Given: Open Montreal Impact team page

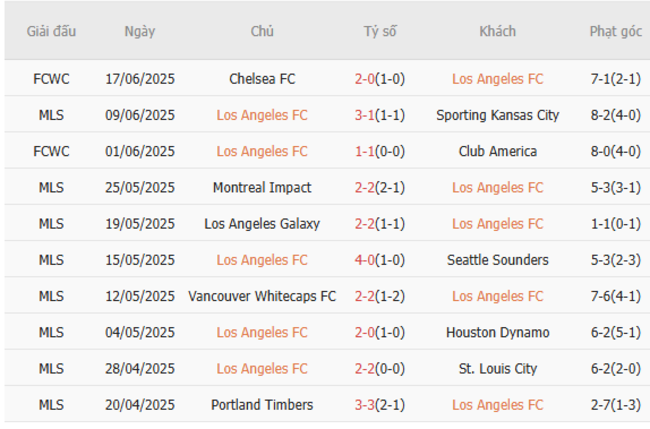Looking at the screenshot, I should pos(262,187).
